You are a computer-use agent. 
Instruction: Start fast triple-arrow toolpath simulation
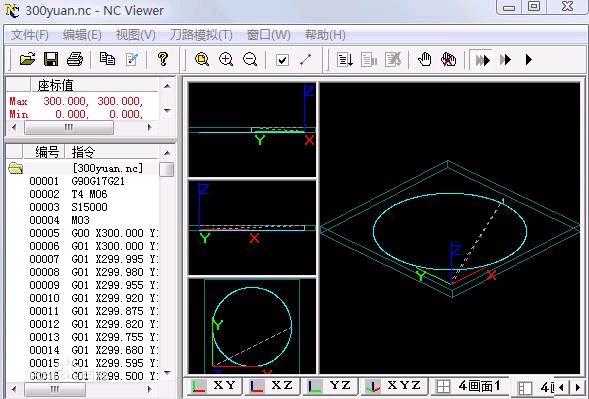tap(482, 60)
